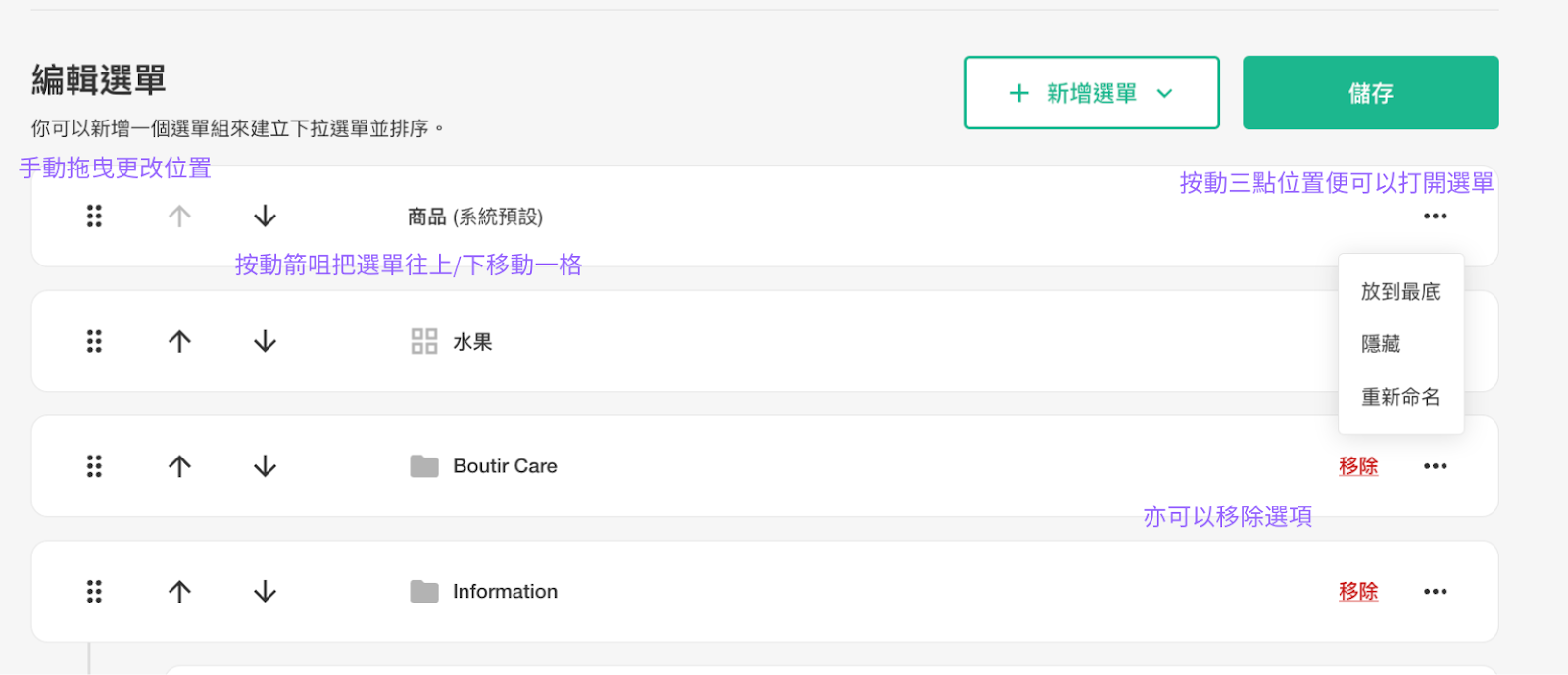Screen dimensions: 1568x675
Task: Open the three-dot menu for 商品 row
Action: [x=1435, y=217]
